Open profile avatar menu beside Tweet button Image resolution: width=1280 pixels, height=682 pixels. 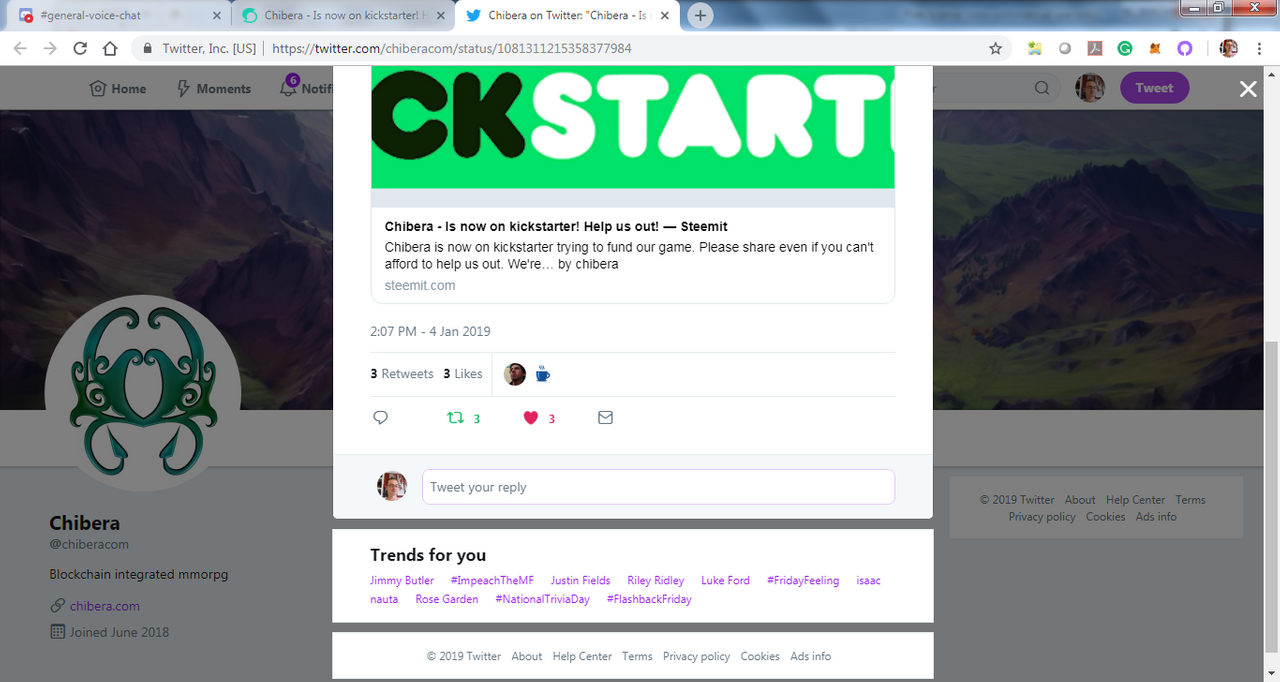(1090, 88)
